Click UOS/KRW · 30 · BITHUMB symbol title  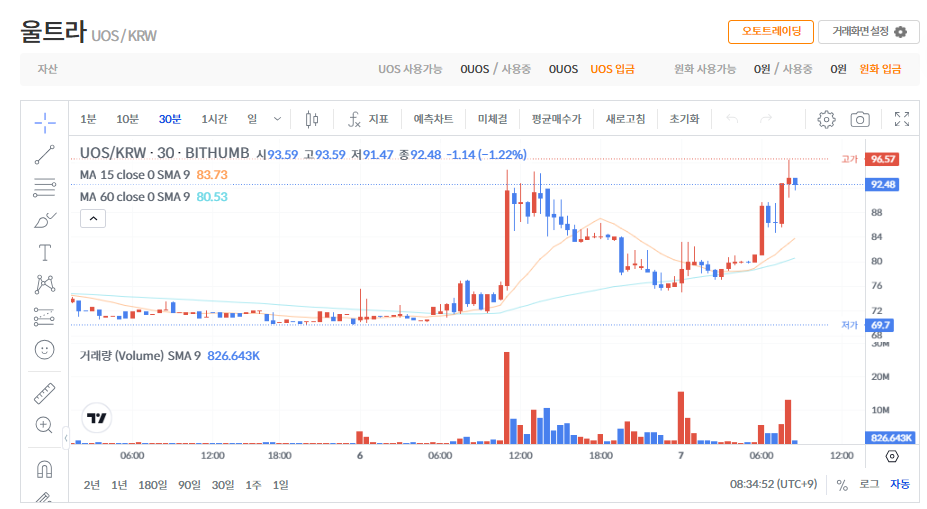tap(164, 153)
